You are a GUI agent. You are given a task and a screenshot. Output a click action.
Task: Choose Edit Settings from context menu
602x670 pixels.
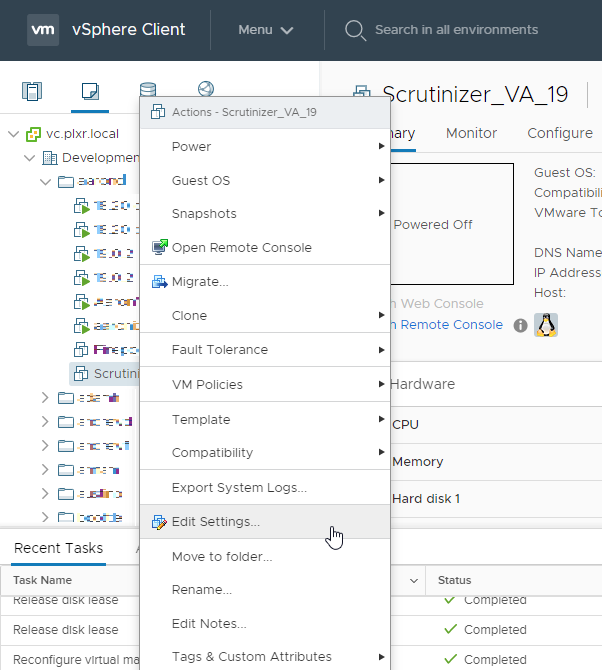[215, 521]
